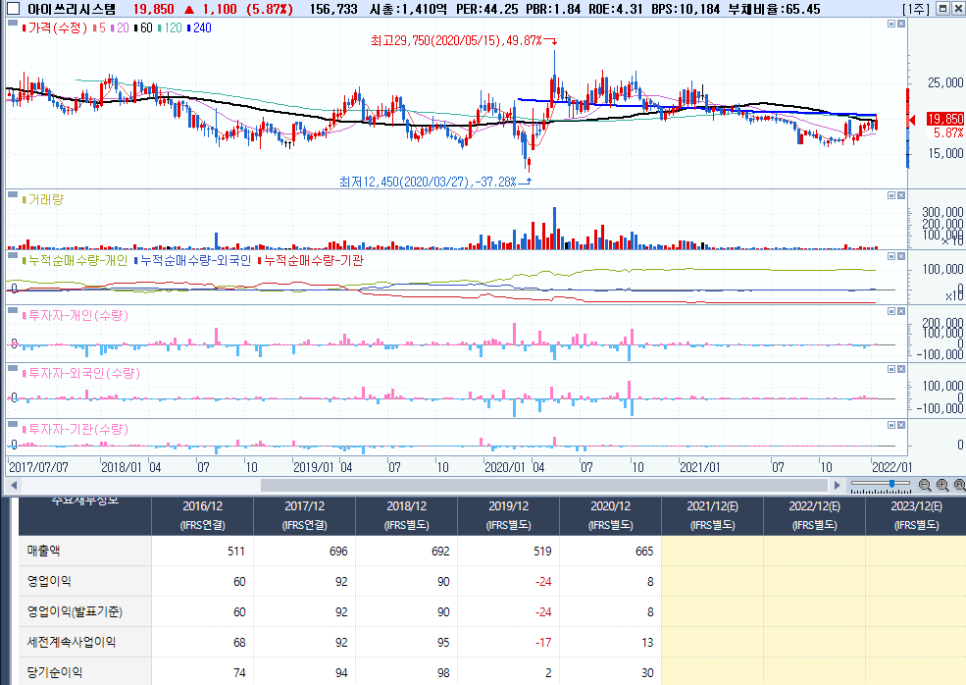966x685 pixels.
Task: Click the 매출액 row label
Action: [44, 551]
